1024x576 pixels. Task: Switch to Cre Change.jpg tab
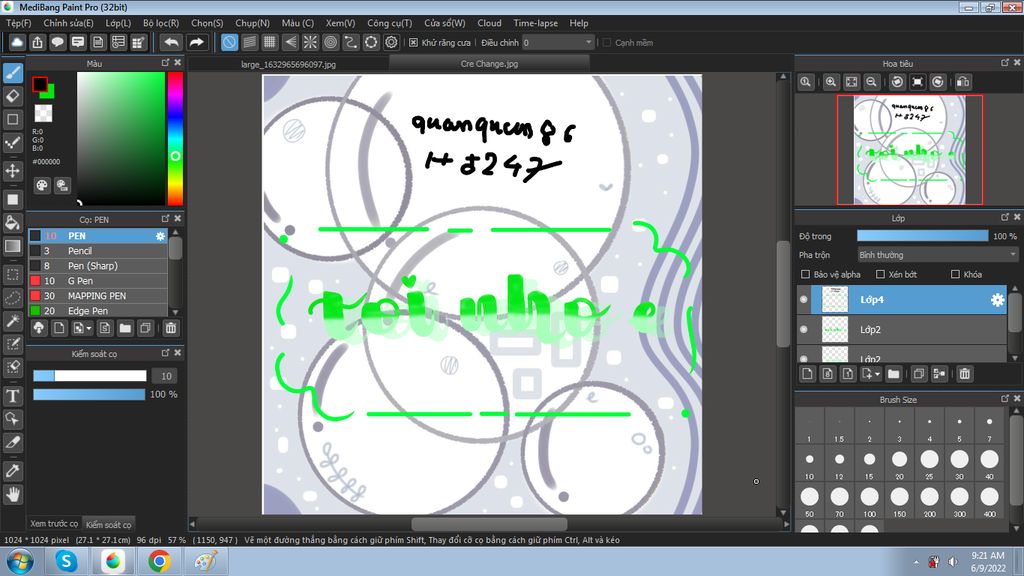(x=489, y=63)
